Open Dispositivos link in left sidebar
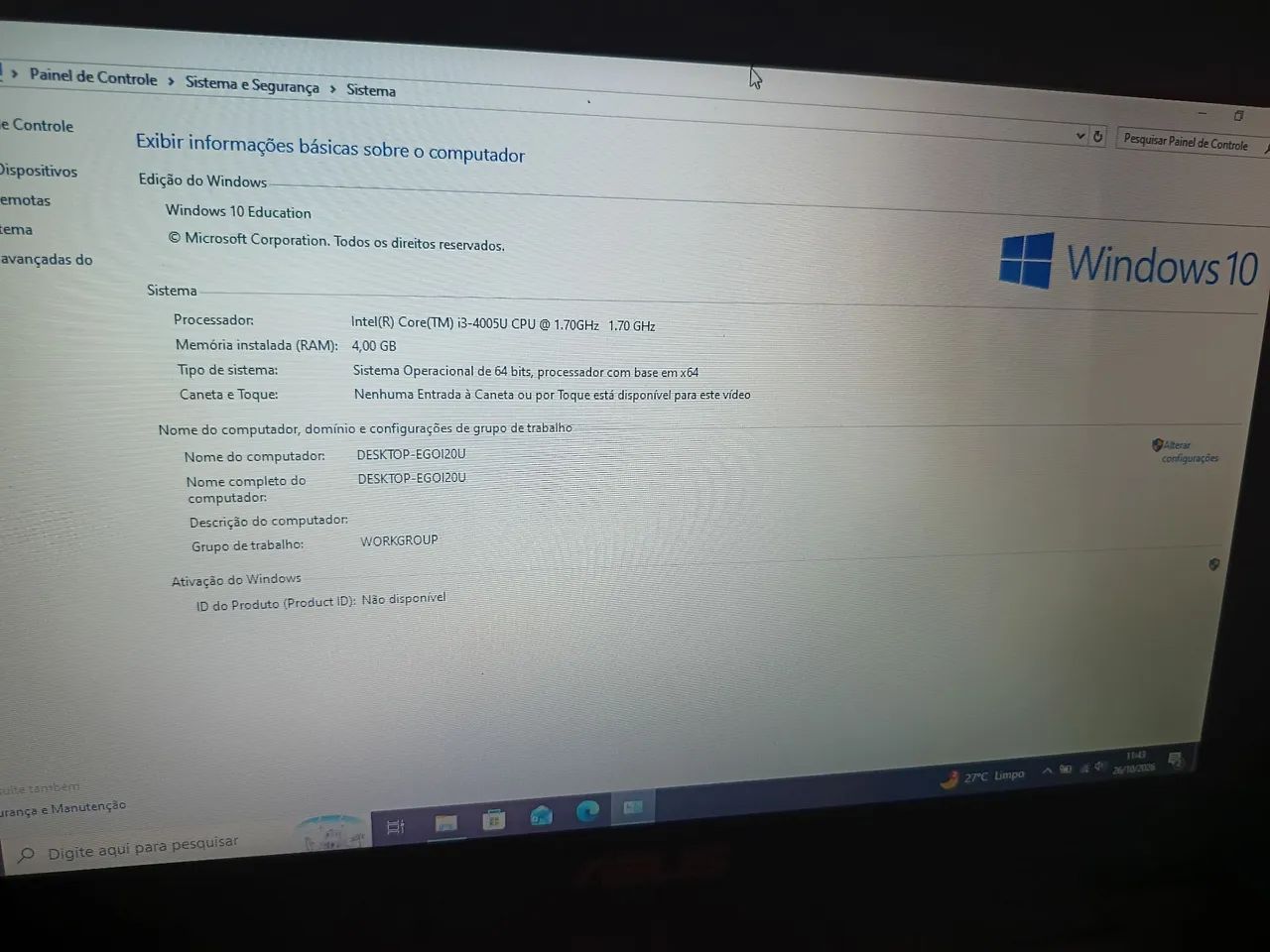This screenshot has height=952, width=1270. tap(38, 171)
